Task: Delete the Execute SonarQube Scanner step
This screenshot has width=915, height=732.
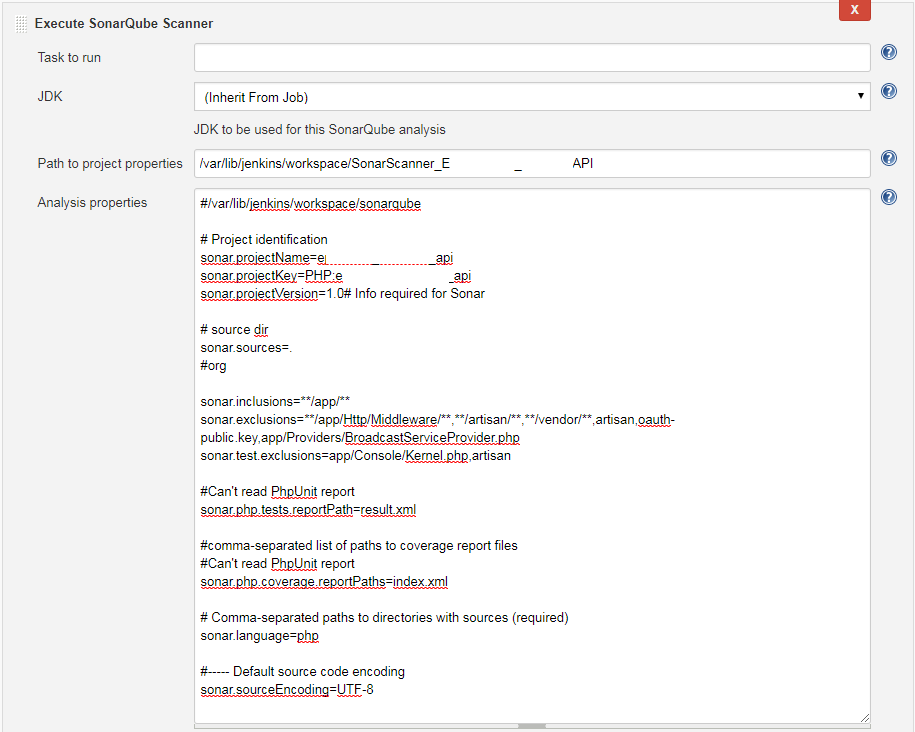Action: coord(854,10)
